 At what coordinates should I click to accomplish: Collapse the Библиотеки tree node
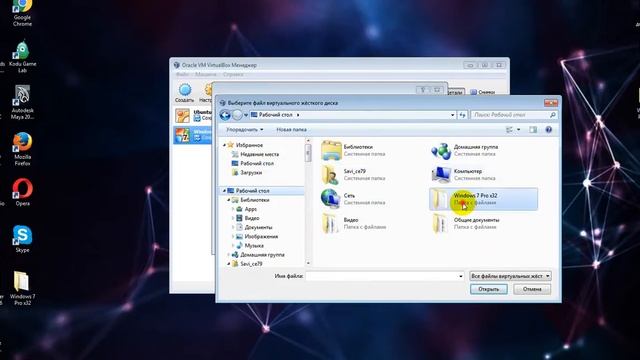click(x=229, y=200)
